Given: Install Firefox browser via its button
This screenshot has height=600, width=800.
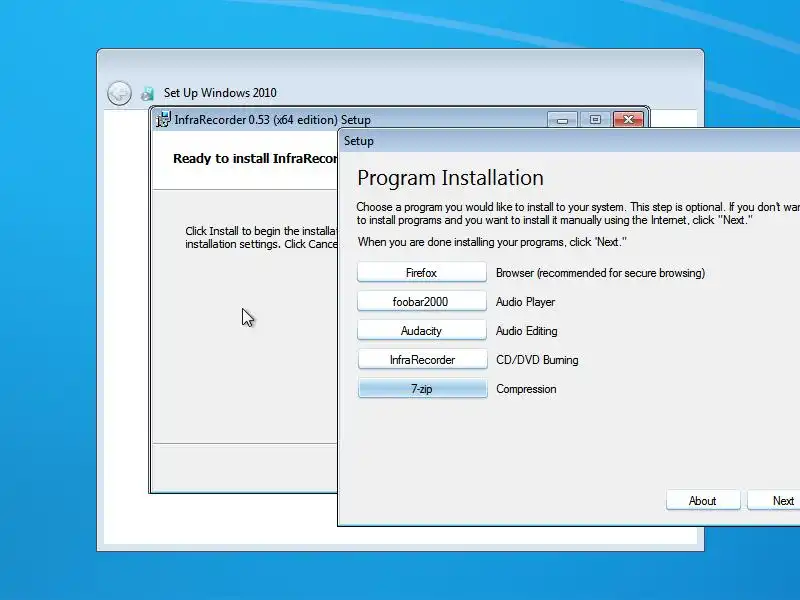Looking at the screenshot, I should pos(422,272).
